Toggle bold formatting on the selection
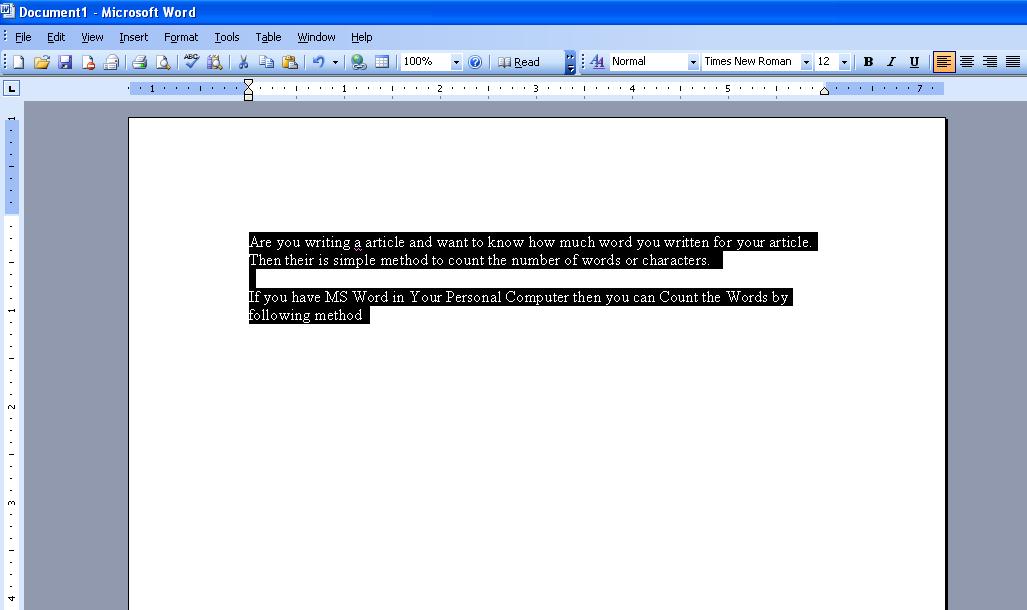 (867, 61)
